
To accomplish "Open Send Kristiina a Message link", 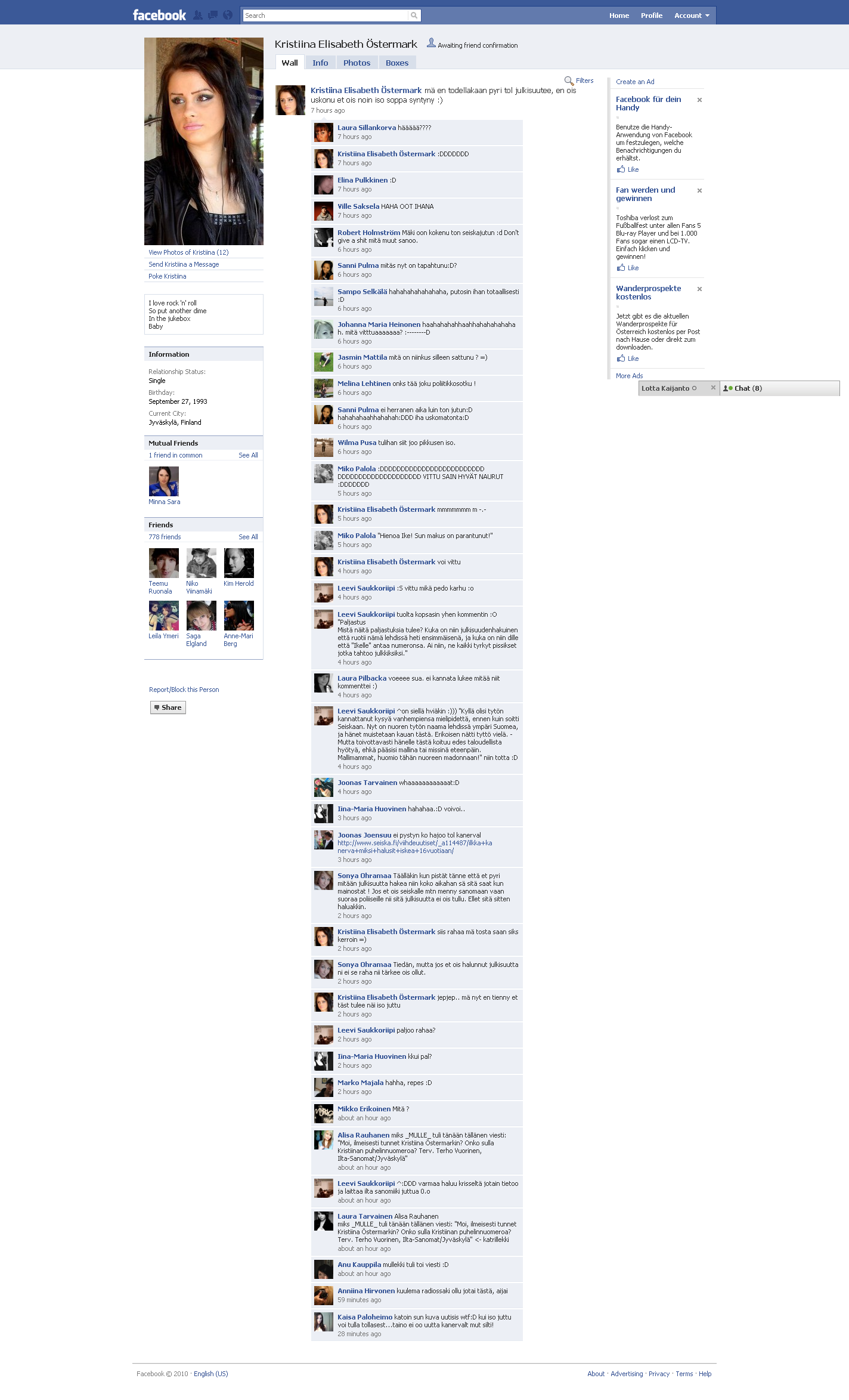I will pos(184,264).
